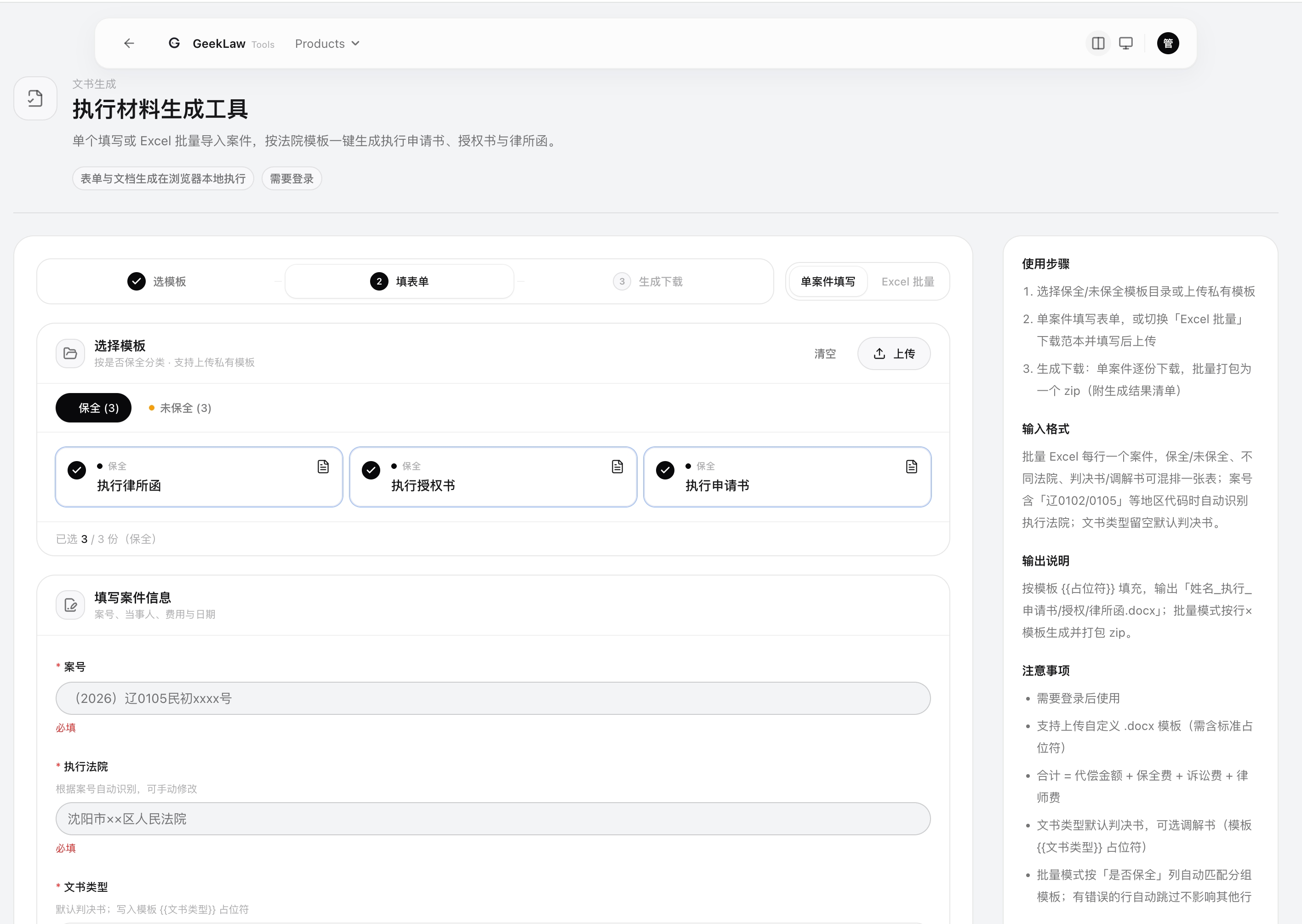This screenshot has width=1302, height=924.
Task: Preview document icon on 执行授权书 card
Action: pos(617,467)
